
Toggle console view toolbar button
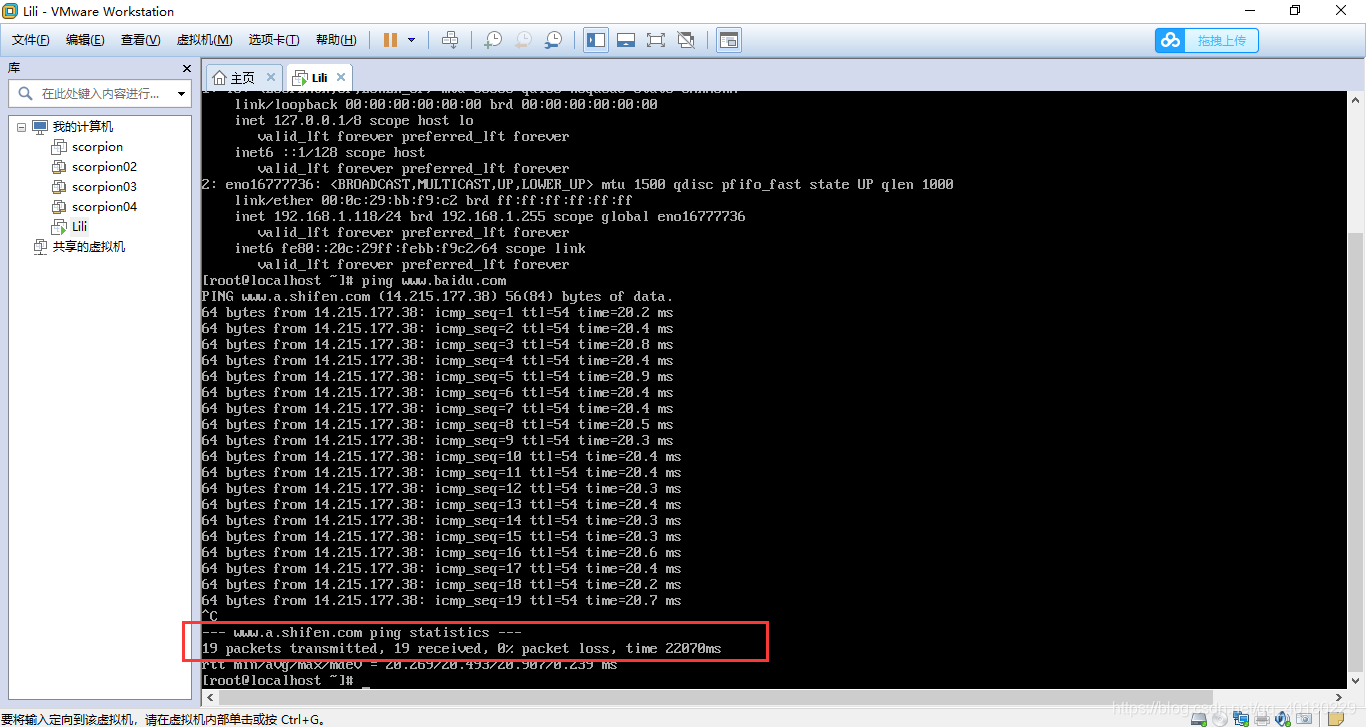click(730, 40)
